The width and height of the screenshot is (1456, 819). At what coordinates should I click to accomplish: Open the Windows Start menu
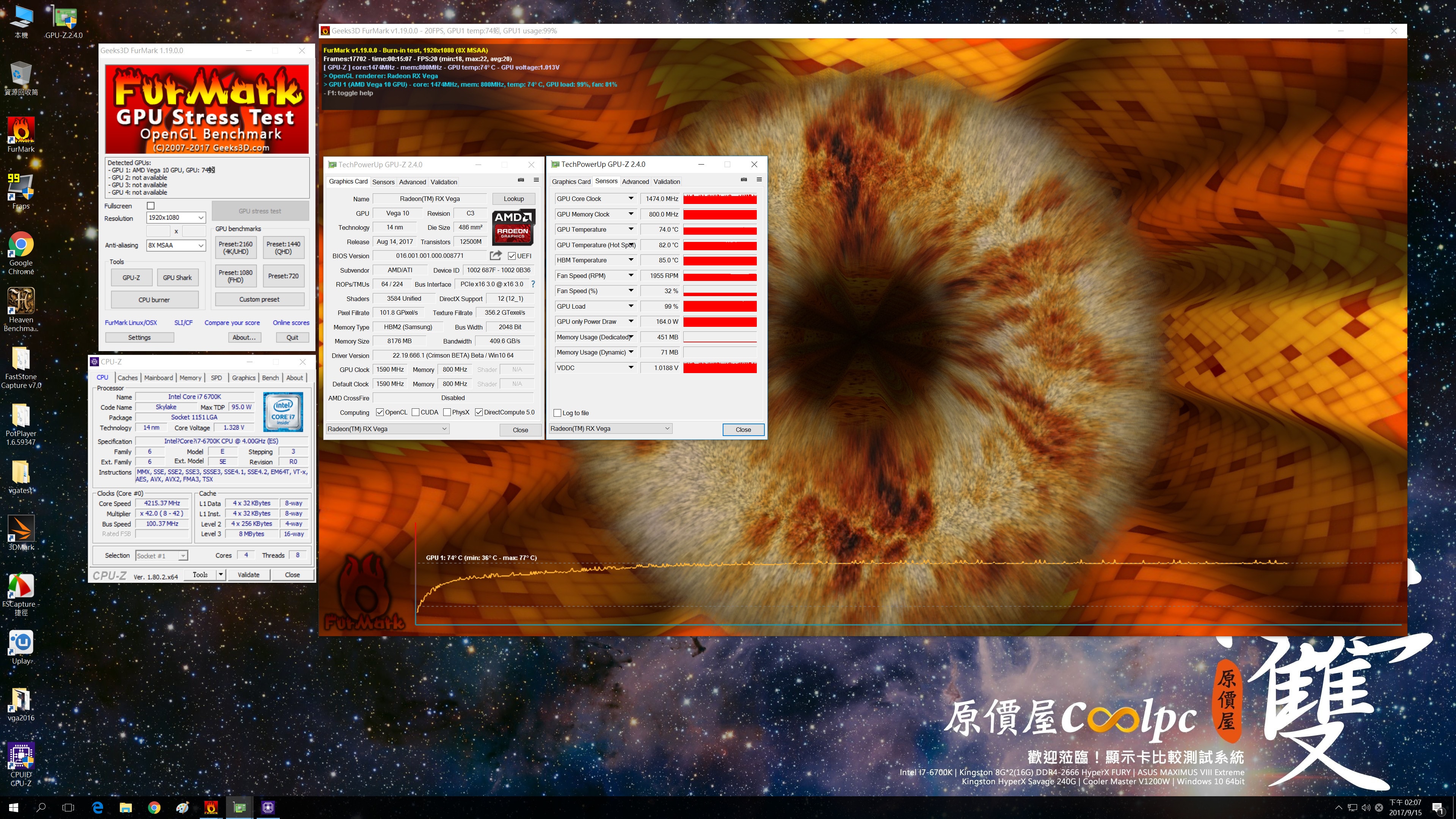[x=14, y=807]
